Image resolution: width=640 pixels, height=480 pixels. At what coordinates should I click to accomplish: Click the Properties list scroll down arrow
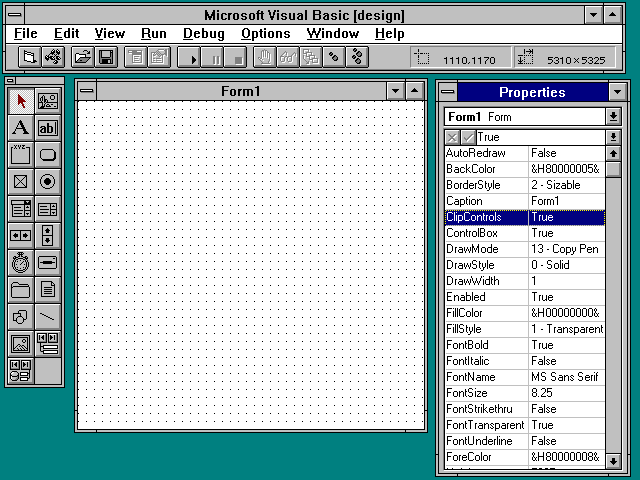613,458
